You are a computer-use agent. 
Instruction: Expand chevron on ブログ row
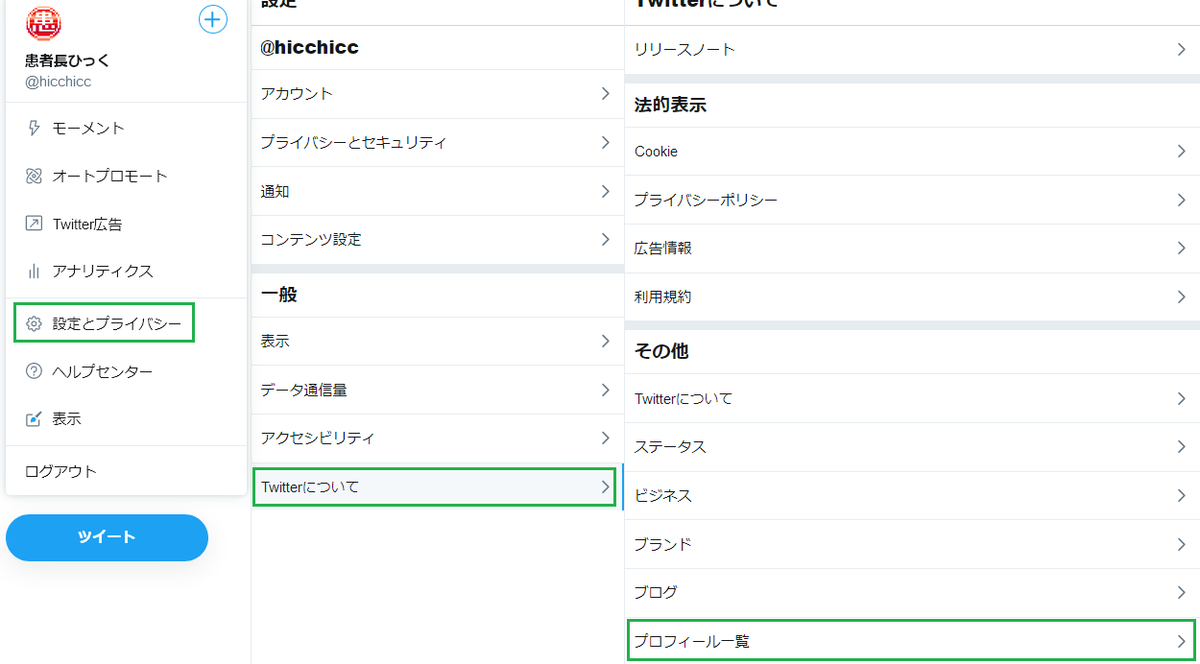(x=1181, y=592)
